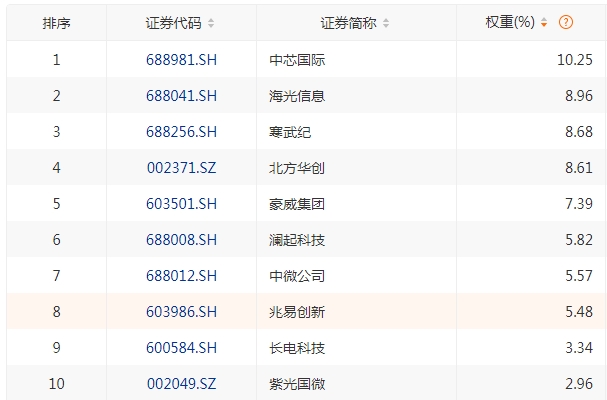Click the 排序 column header
The image size is (607, 400).
[x=57, y=23]
